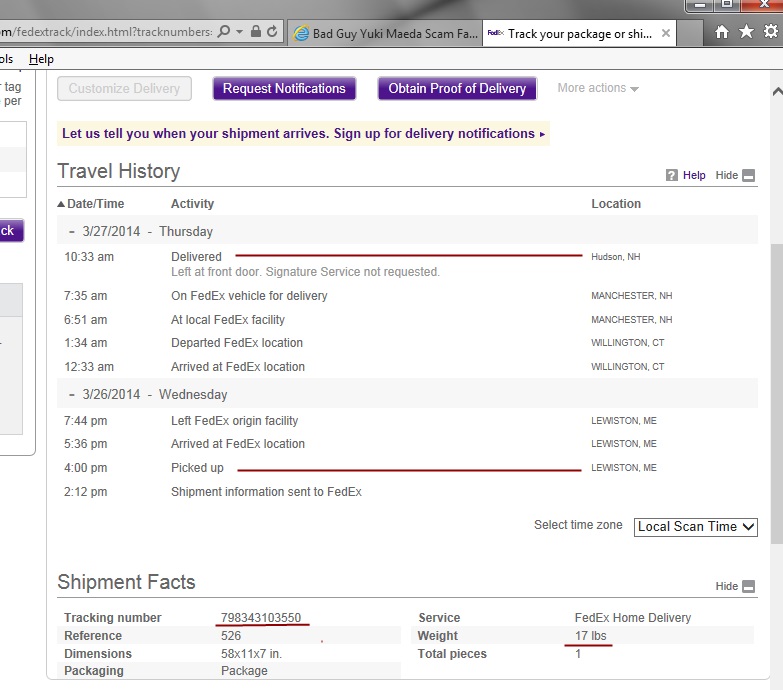This screenshot has height=690, width=783.
Task: Select the Delivered activity text
Action: click(x=196, y=257)
